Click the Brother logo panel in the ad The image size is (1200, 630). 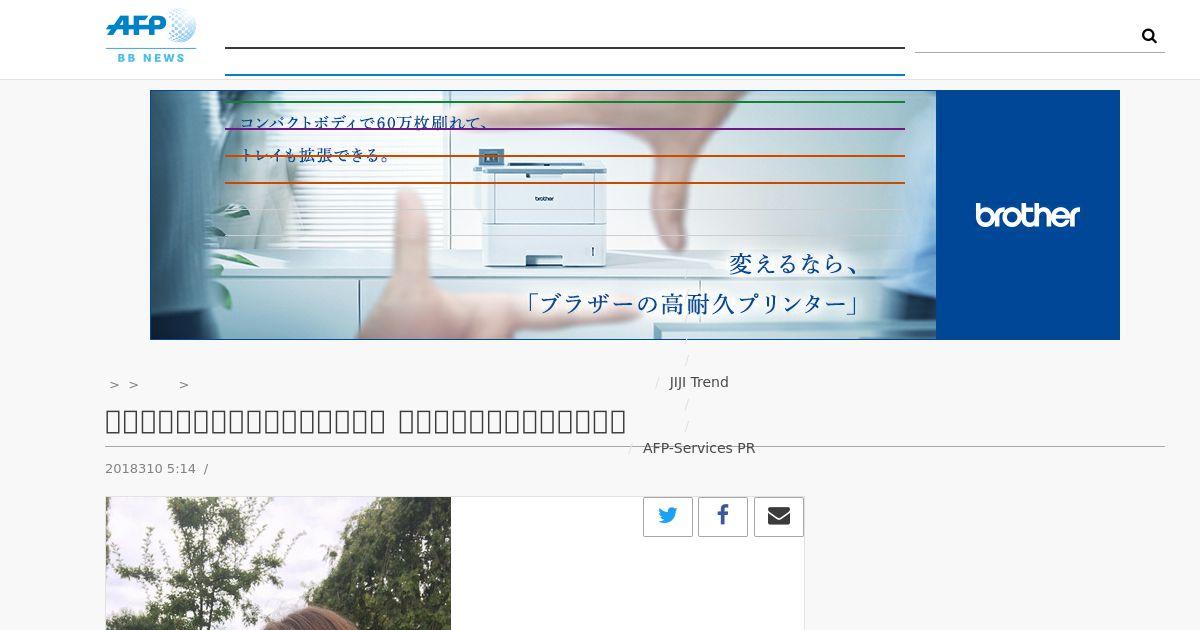tap(1028, 215)
